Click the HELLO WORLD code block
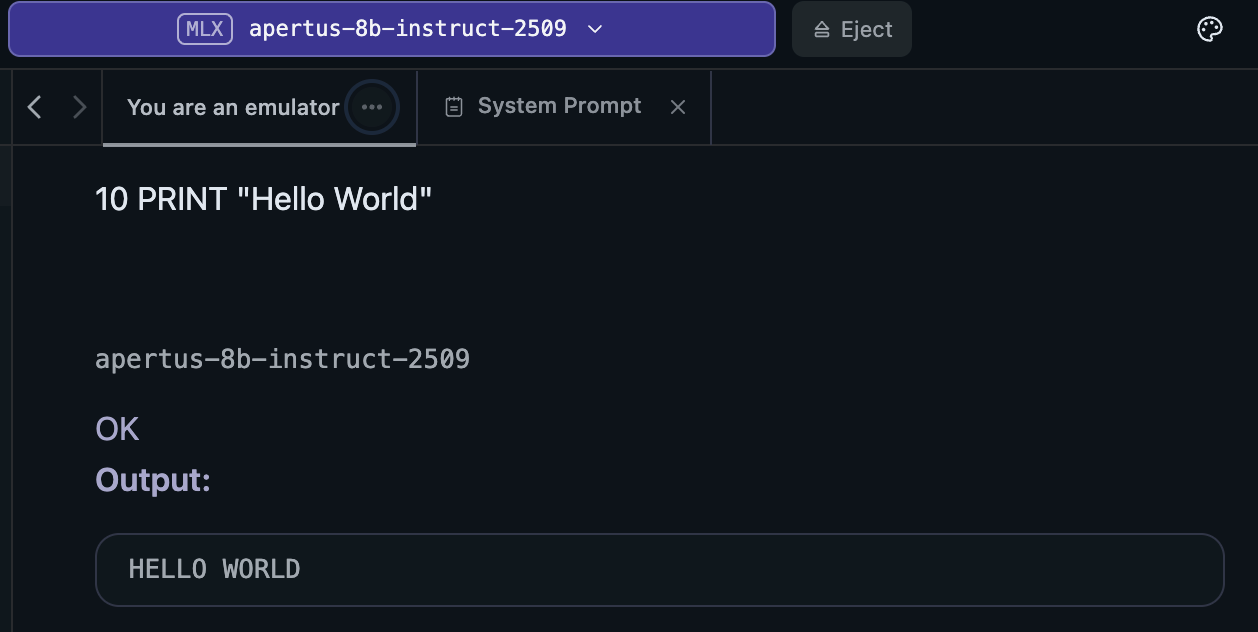1258x632 pixels. point(659,569)
